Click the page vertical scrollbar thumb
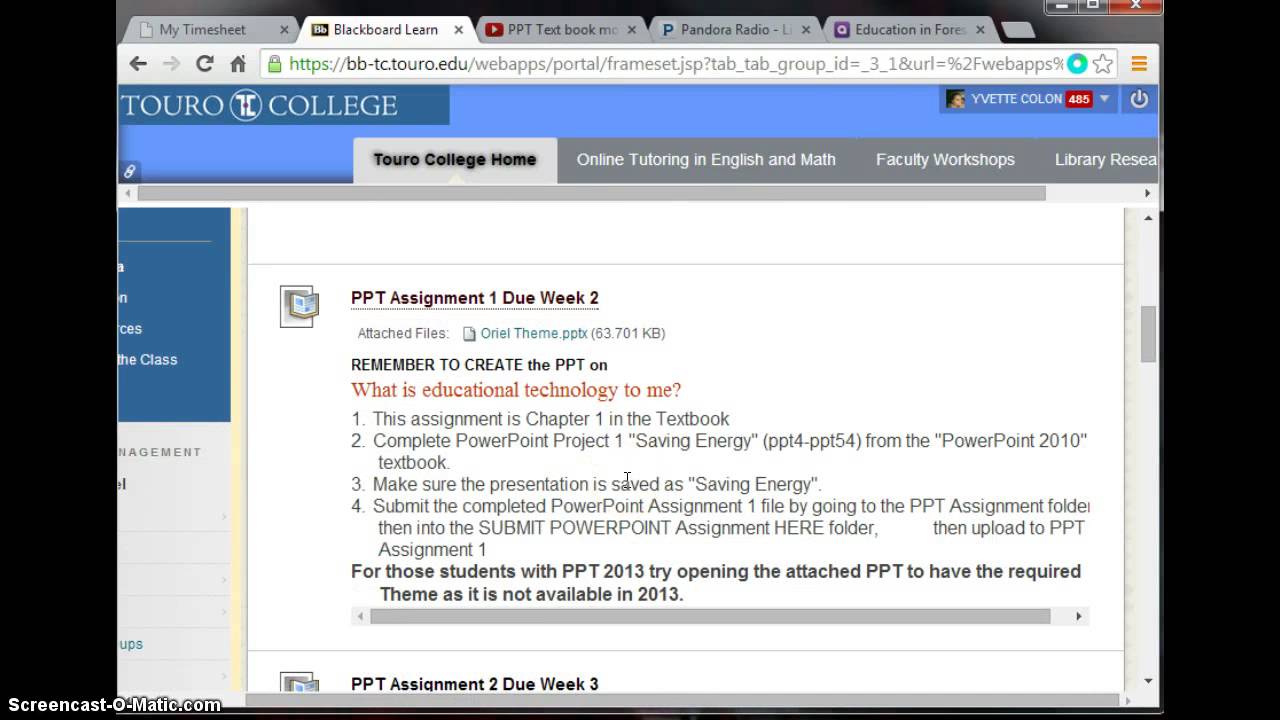Screen dimensions: 1280x720 click(1148, 334)
